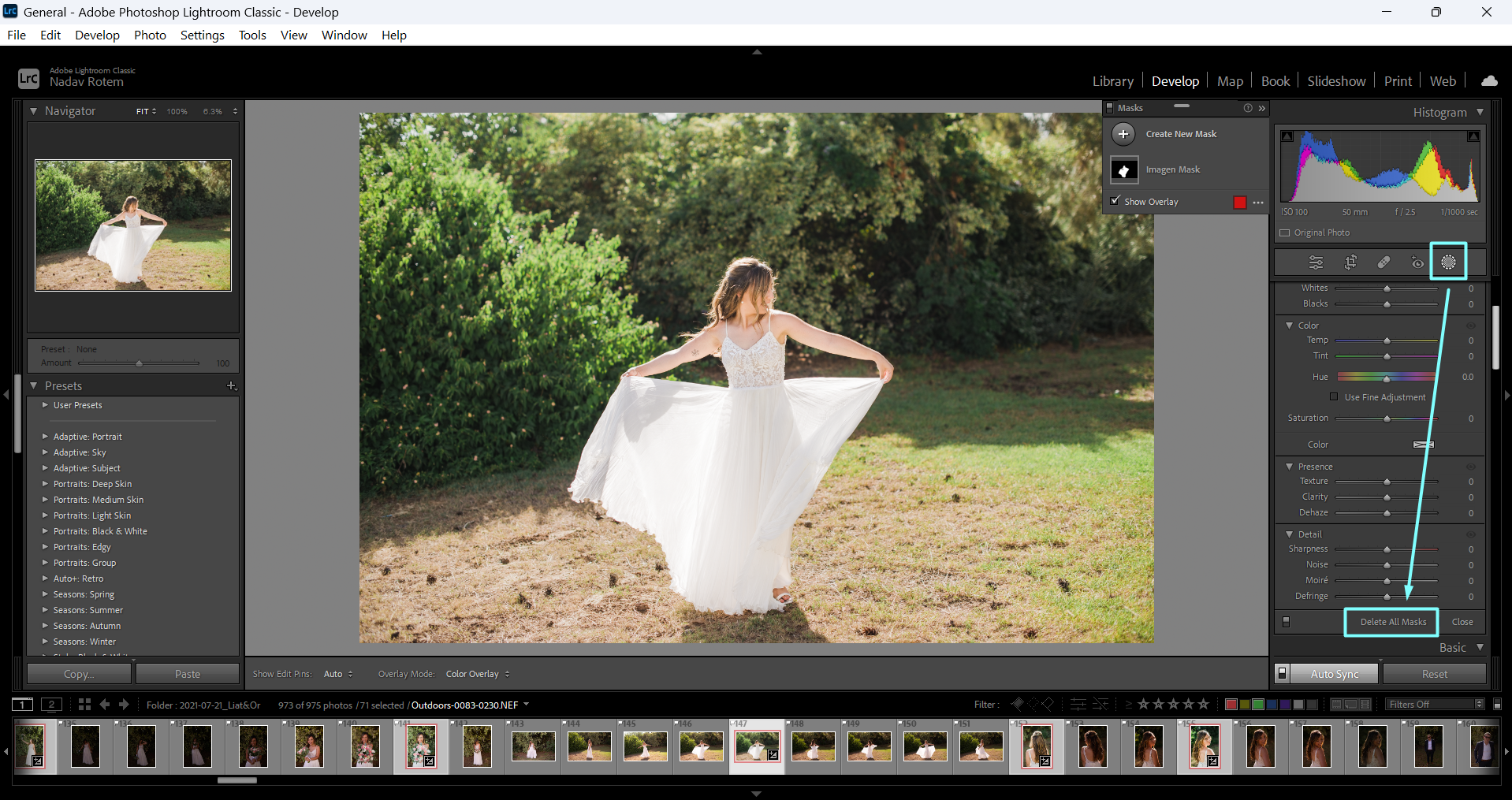Switch to the Print module
The width and height of the screenshot is (1512, 800).
tap(1398, 81)
